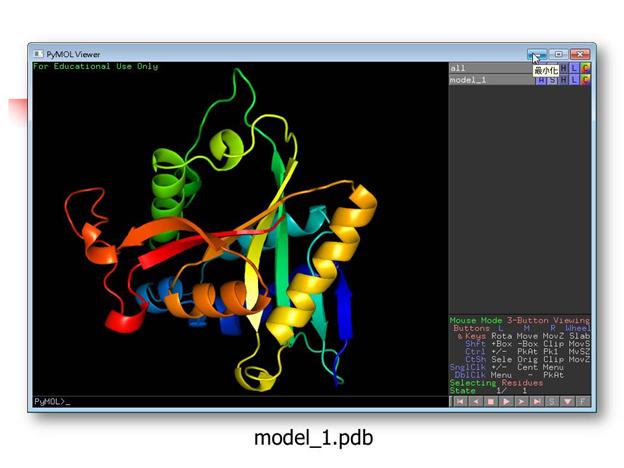The width and height of the screenshot is (624, 468).
Task: Toggle sequence viewer S button
Action: 552,402
